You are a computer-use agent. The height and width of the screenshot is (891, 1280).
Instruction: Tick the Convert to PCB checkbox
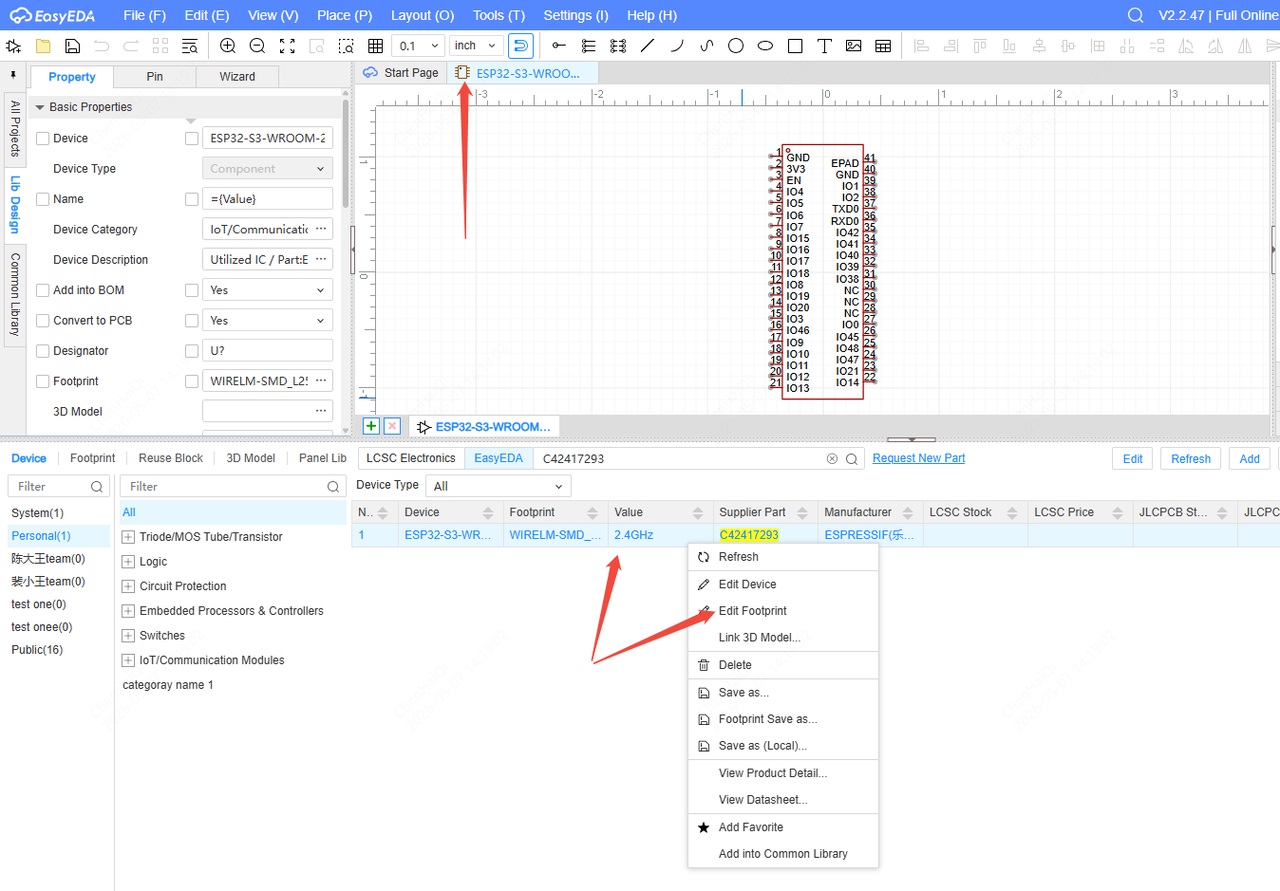[43, 321]
